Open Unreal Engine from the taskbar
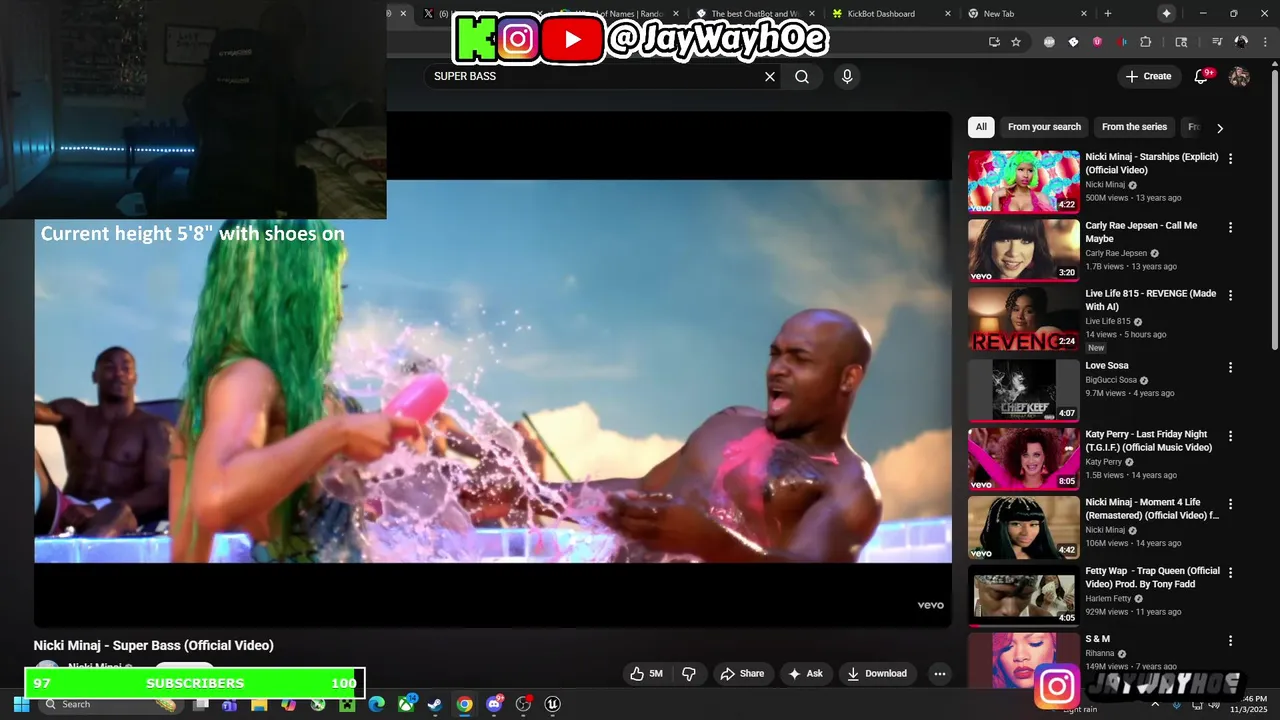The height and width of the screenshot is (720, 1280). [x=552, y=704]
